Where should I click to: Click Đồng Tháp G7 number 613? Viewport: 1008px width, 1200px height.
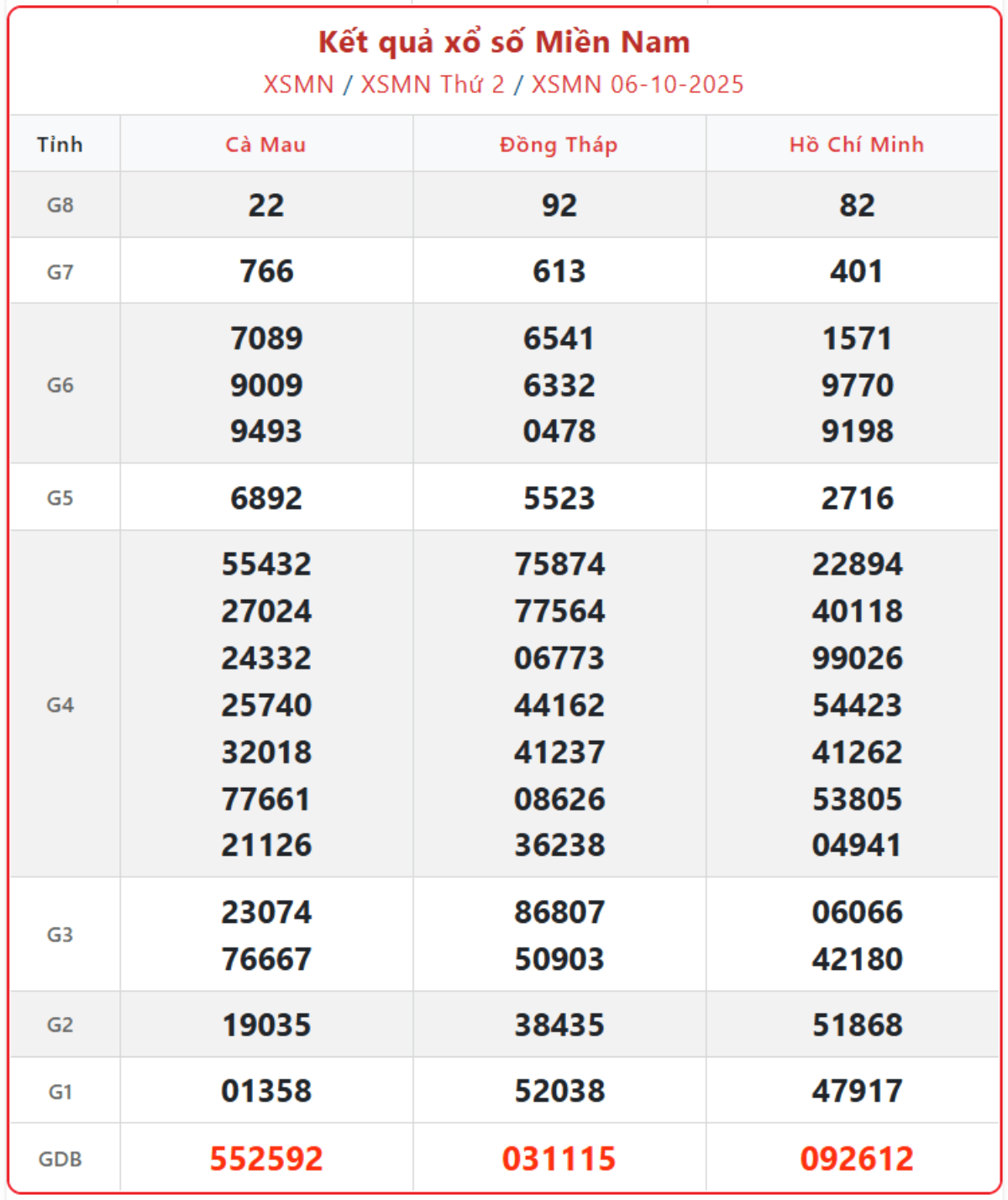coord(559,271)
